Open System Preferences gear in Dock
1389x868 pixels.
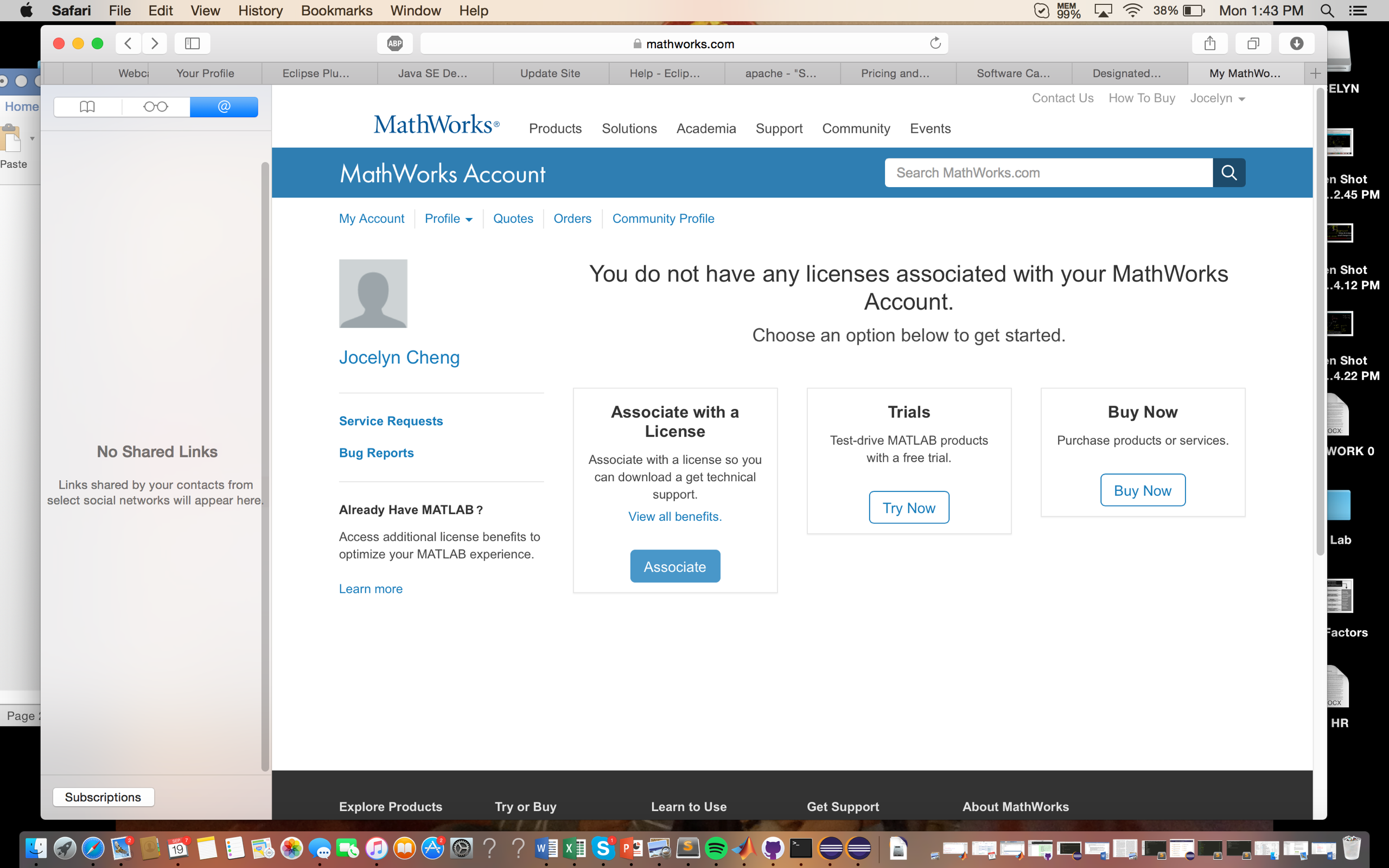(462, 848)
